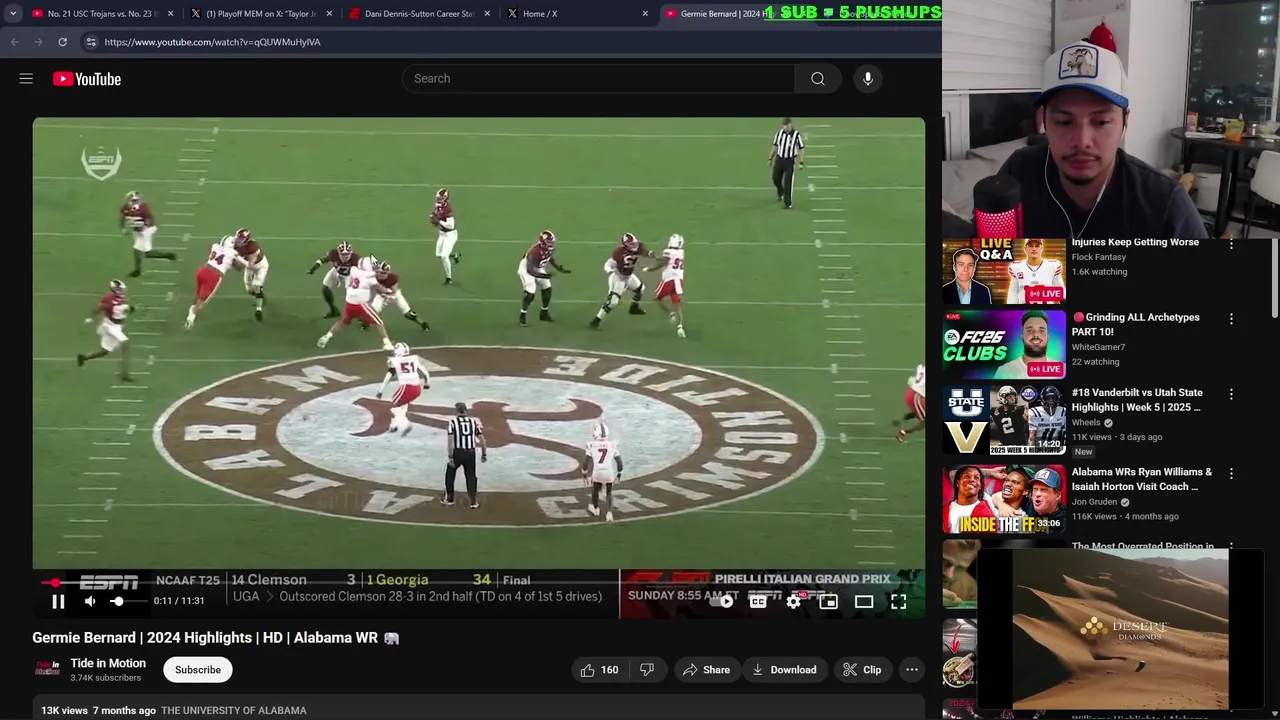Enter fullscreen on the video player

[898, 601]
